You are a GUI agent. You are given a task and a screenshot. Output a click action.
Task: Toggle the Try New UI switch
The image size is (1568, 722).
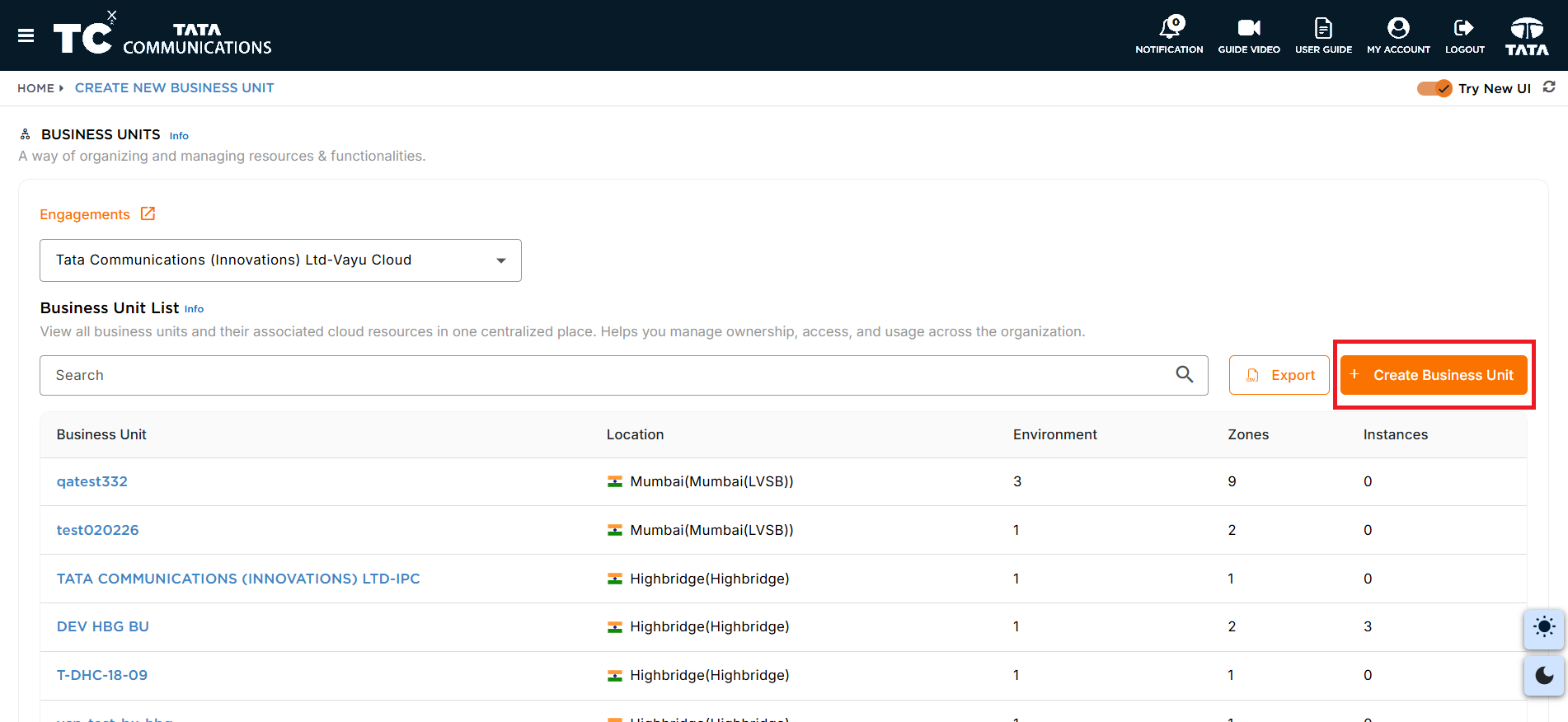point(1434,88)
